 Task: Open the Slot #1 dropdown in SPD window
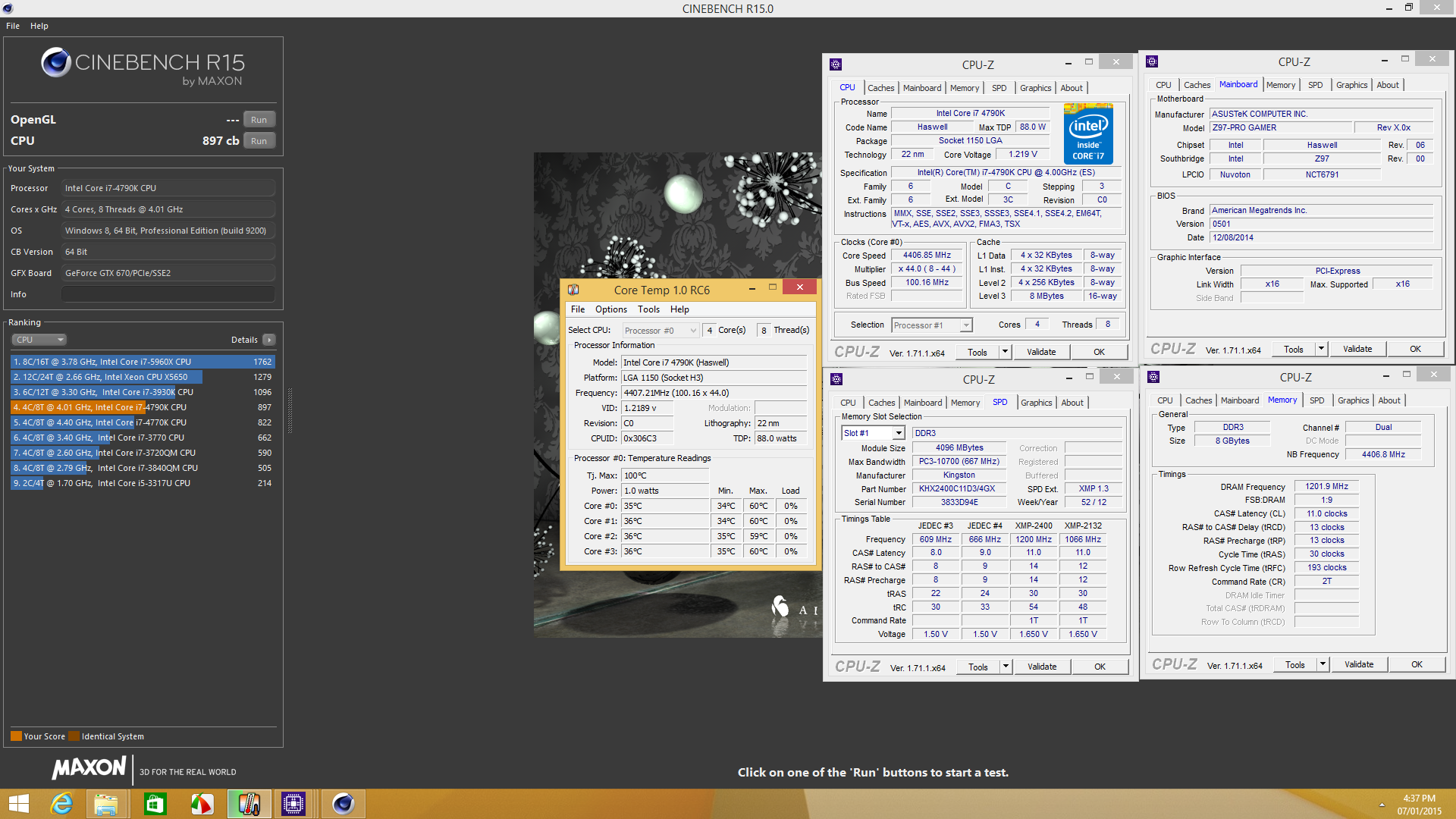(x=873, y=433)
